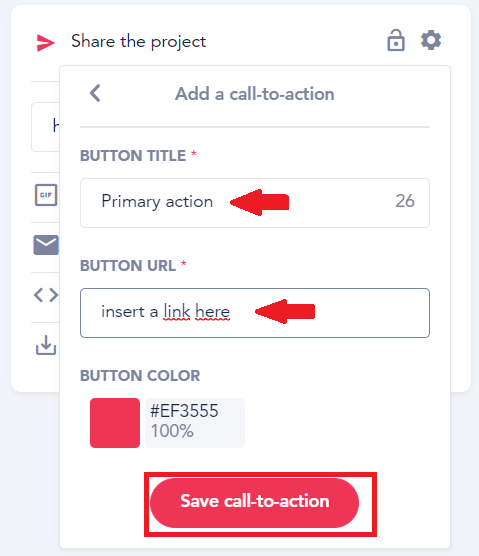479x556 pixels.
Task: Click the Button Title input field
Action: (255, 203)
